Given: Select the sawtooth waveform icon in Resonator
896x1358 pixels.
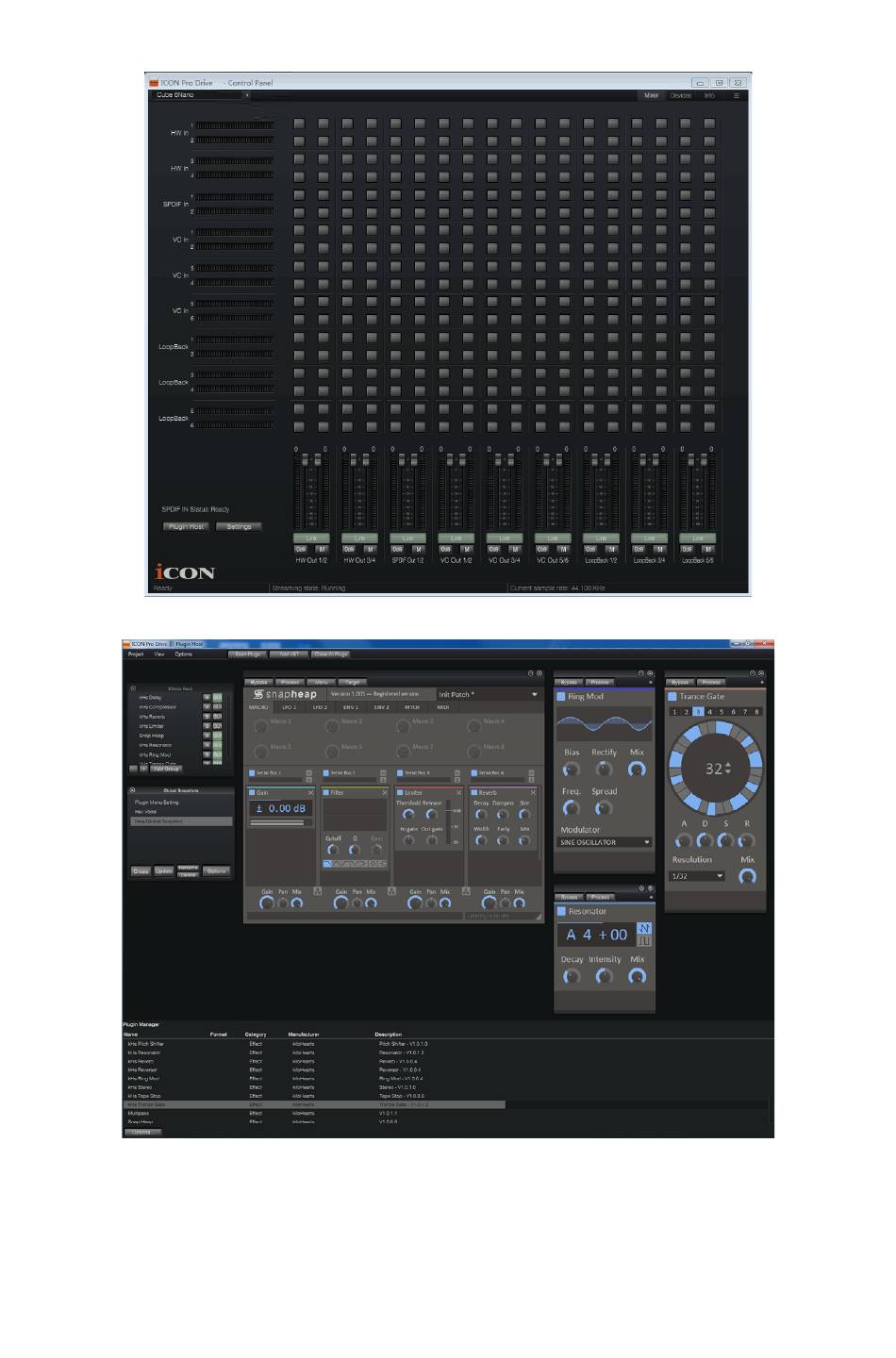Looking at the screenshot, I should (644, 928).
